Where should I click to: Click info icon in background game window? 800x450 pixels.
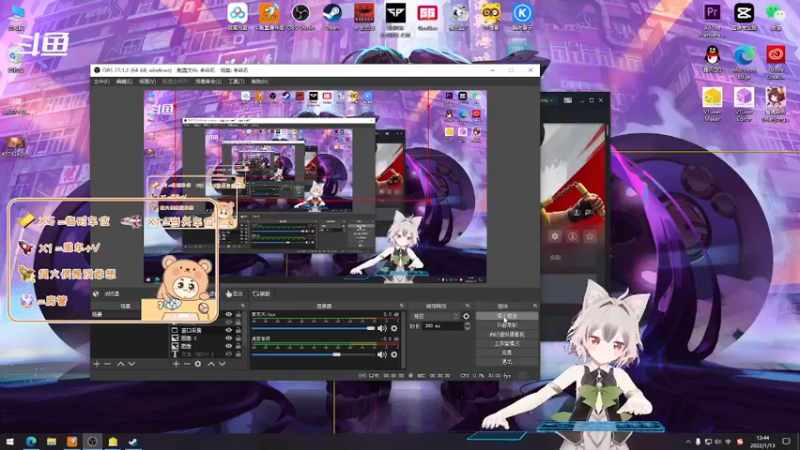[x=572, y=236]
